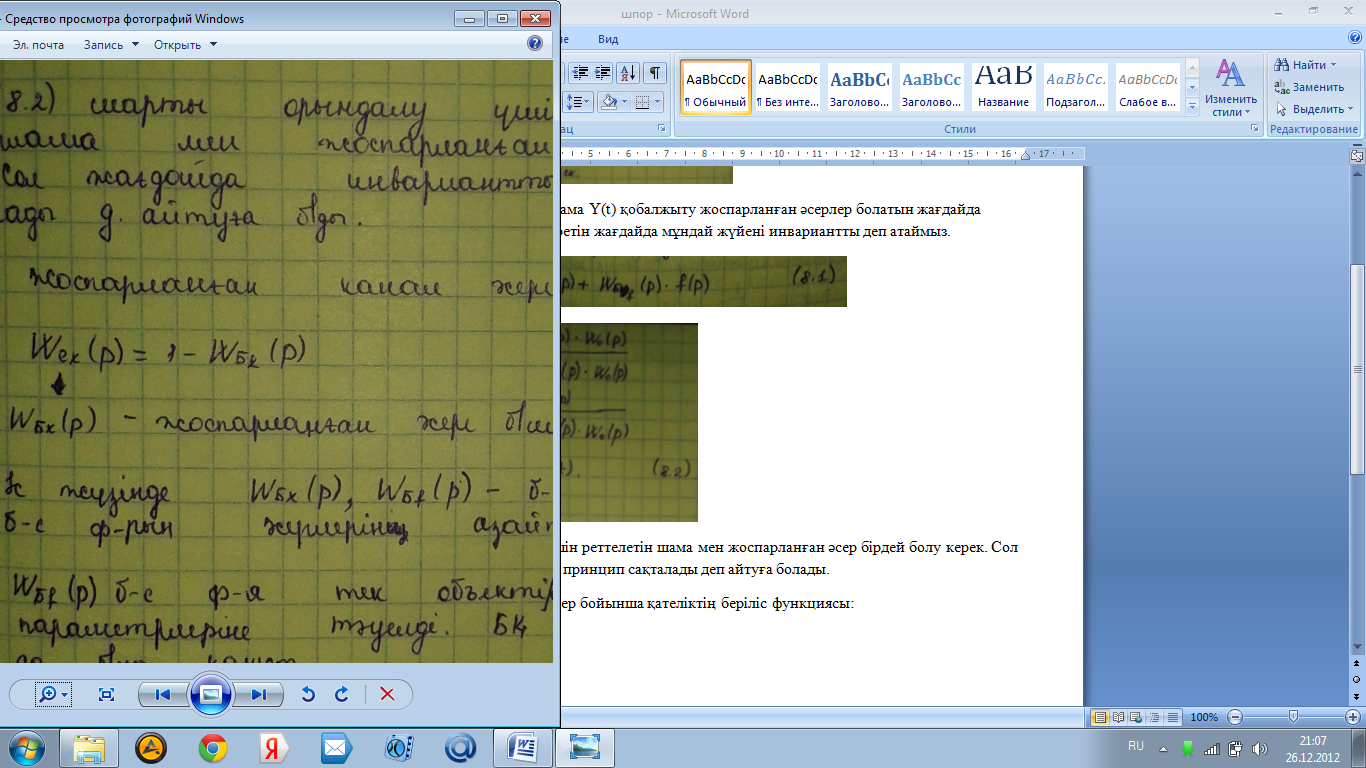Switch to Web Layout view

pyautogui.click(x=1137, y=717)
